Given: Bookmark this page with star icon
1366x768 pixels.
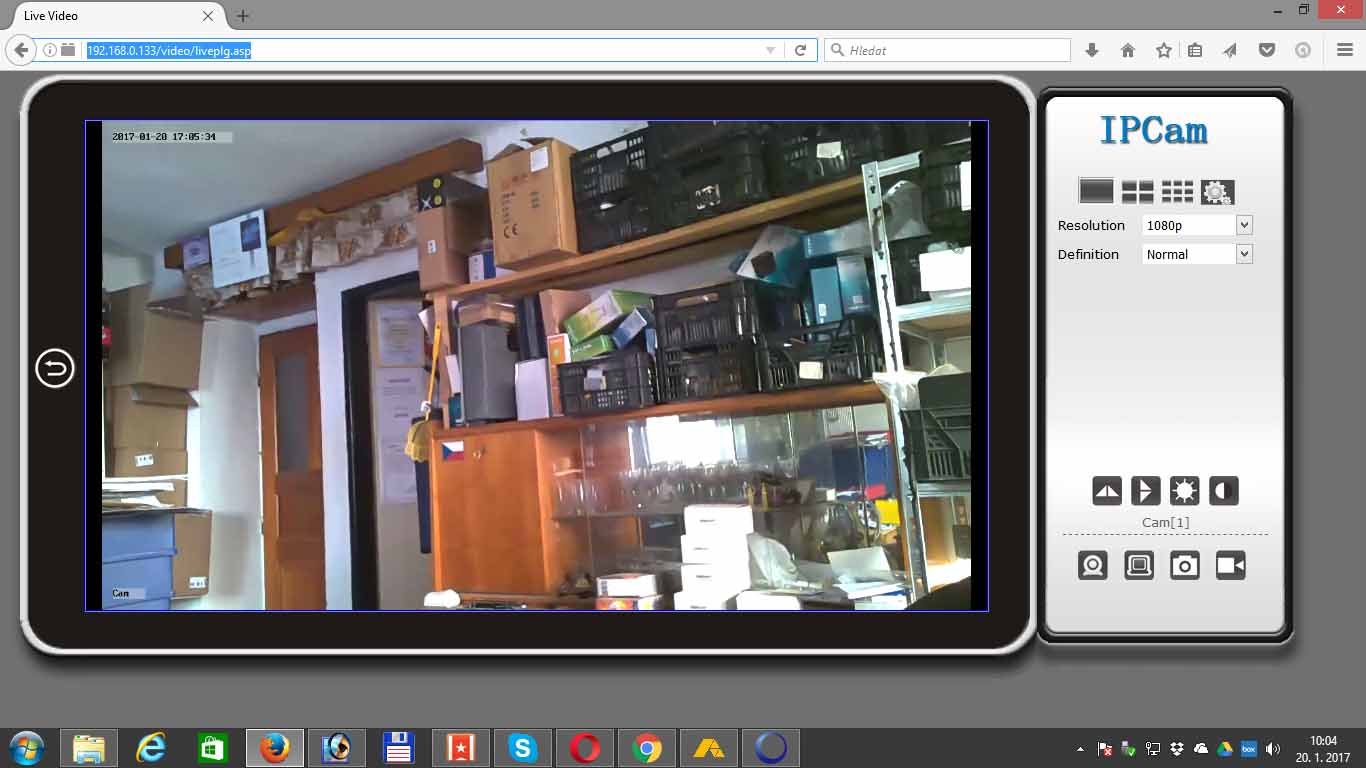Looking at the screenshot, I should point(1163,50).
